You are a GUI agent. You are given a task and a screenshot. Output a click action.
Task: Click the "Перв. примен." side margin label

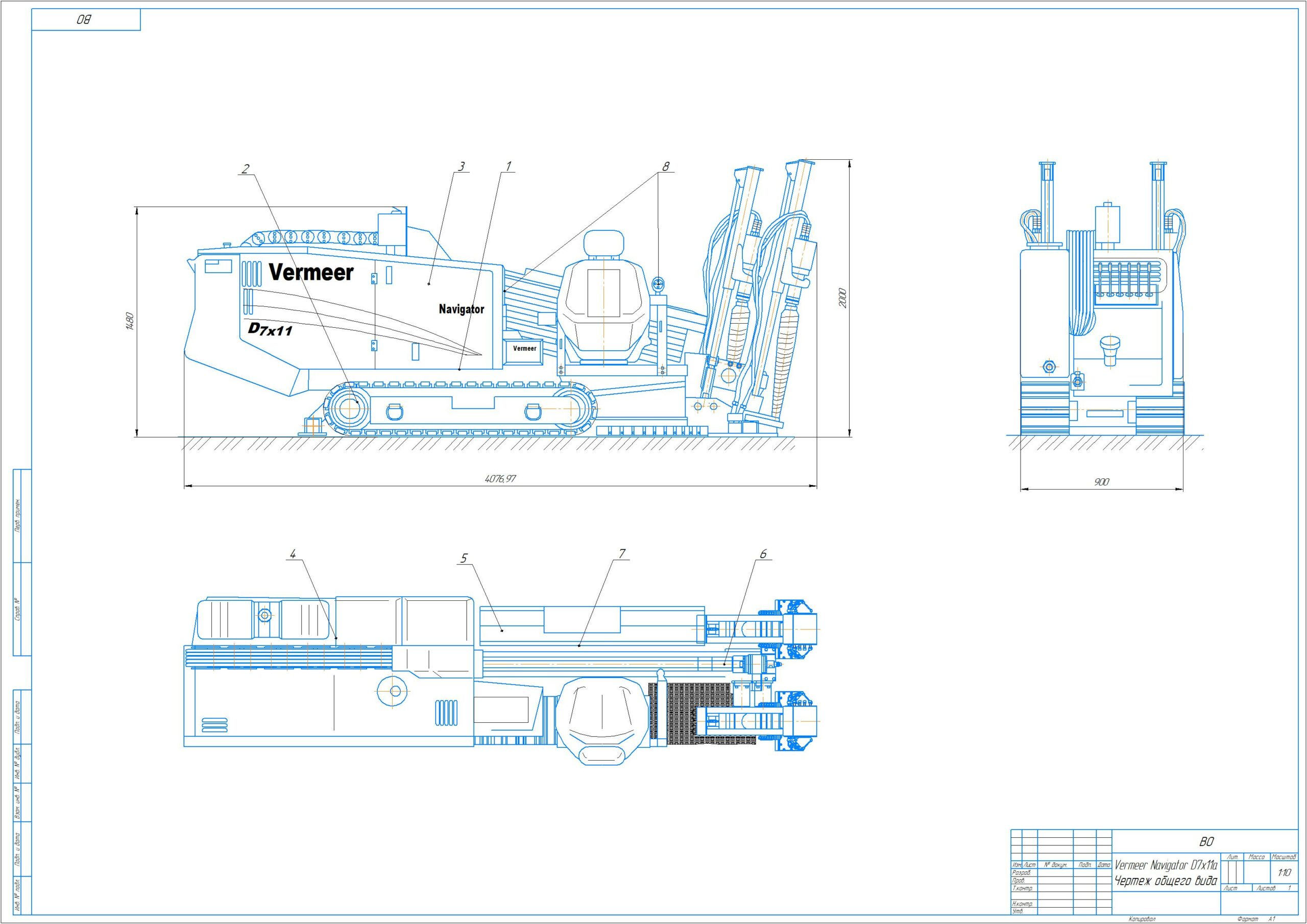coord(18,516)
